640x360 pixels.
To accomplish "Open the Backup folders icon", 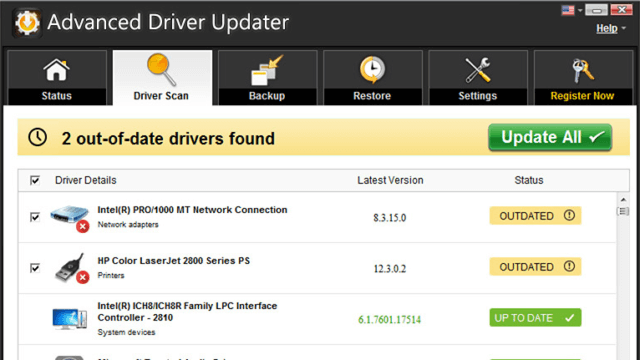I will [267, 70].
